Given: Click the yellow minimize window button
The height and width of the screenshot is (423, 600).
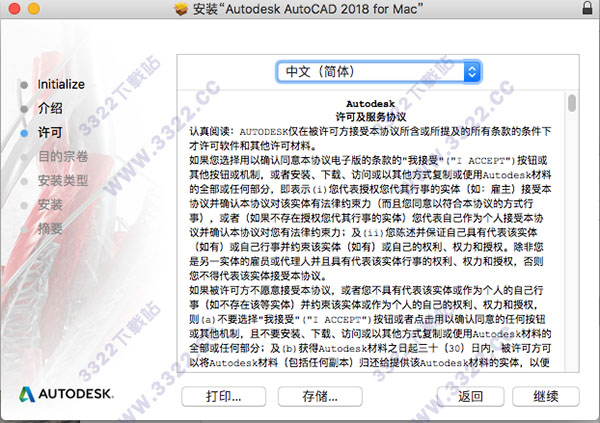Looking at the screenshot, I should point(34,8).
